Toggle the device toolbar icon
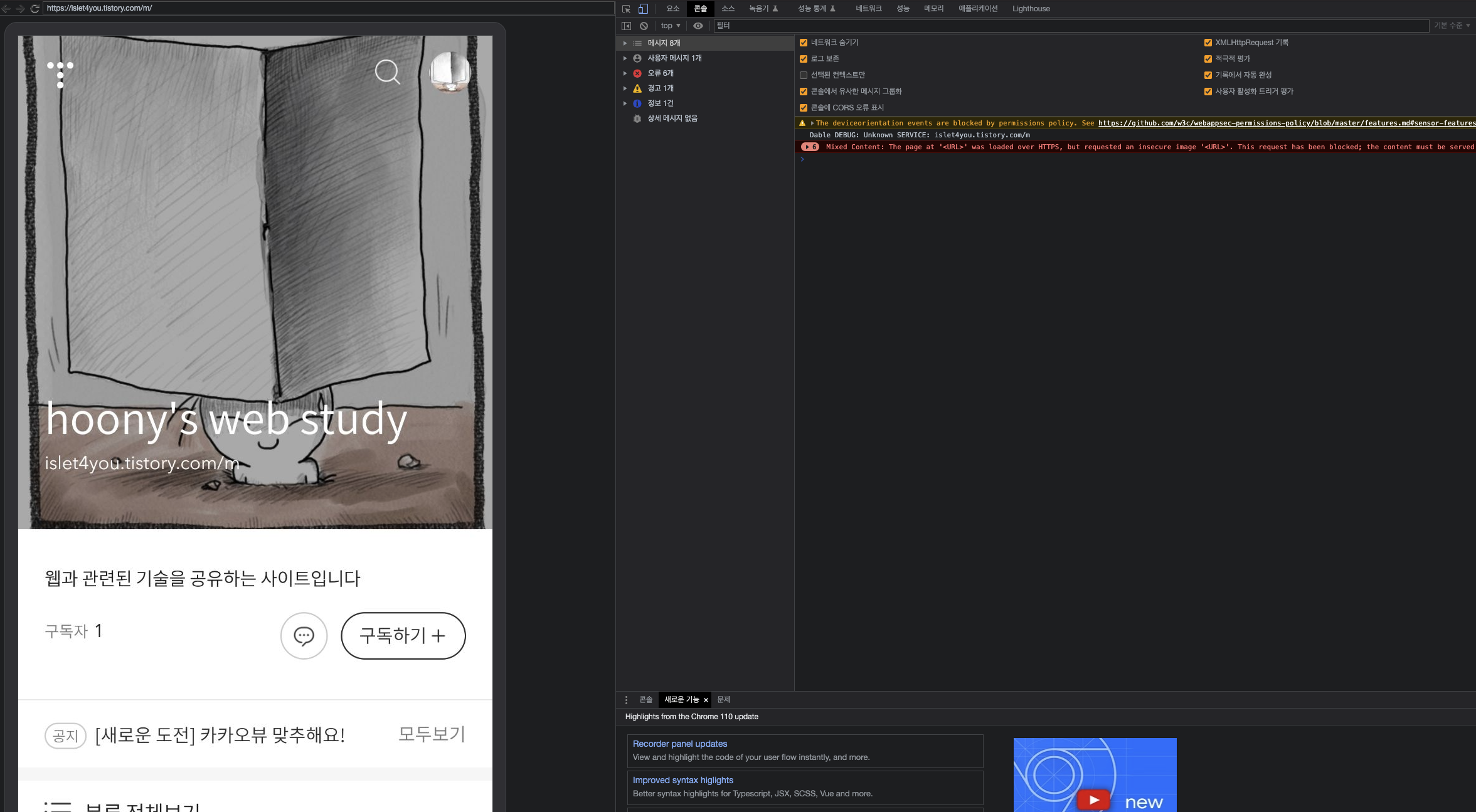The width and height of the screenshot is (1476, 812). pyautogui.click(x=643, y=9)
